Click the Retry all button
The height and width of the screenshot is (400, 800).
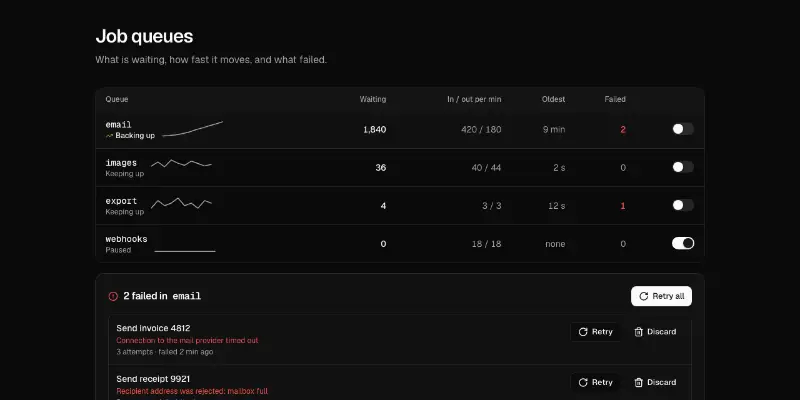661,296
